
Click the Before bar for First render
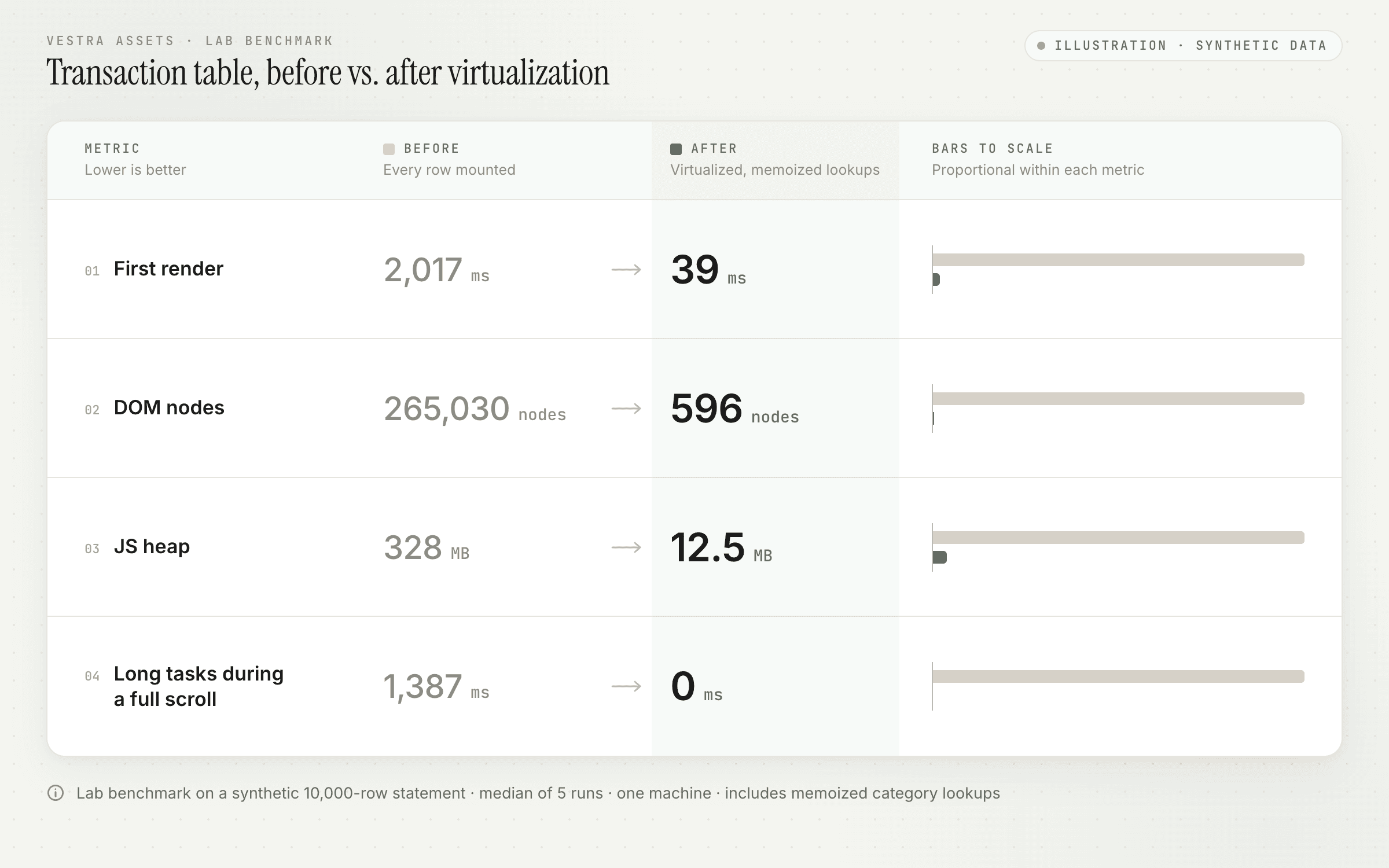[1118, 260]
